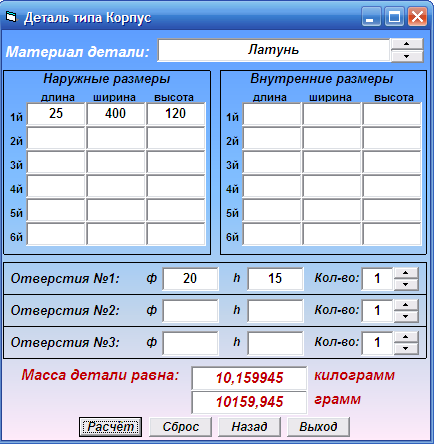Click material spinner down arrow
434x444 pixels.
[407, 56]
